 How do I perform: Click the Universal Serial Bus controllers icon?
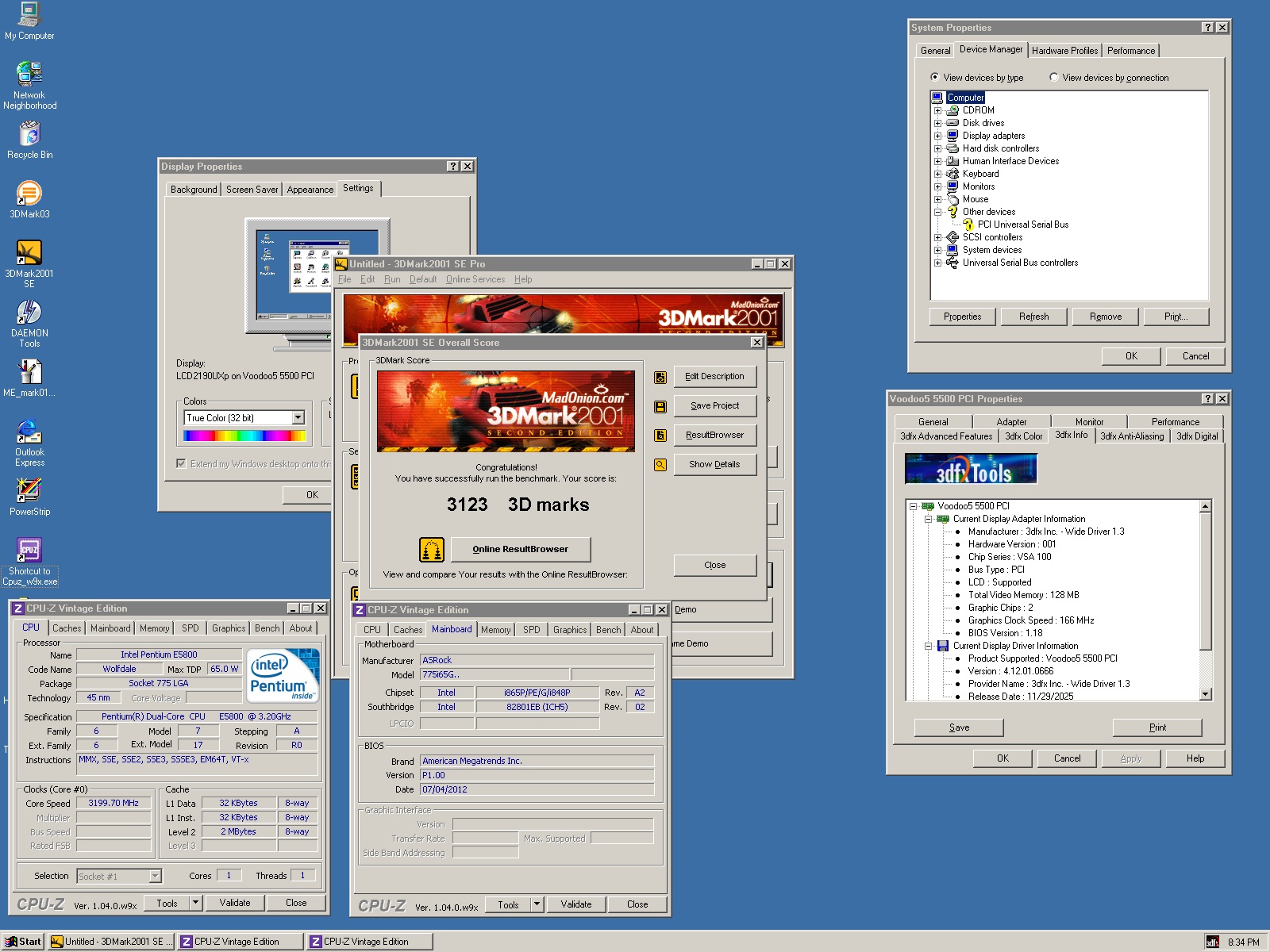(952, 263)
